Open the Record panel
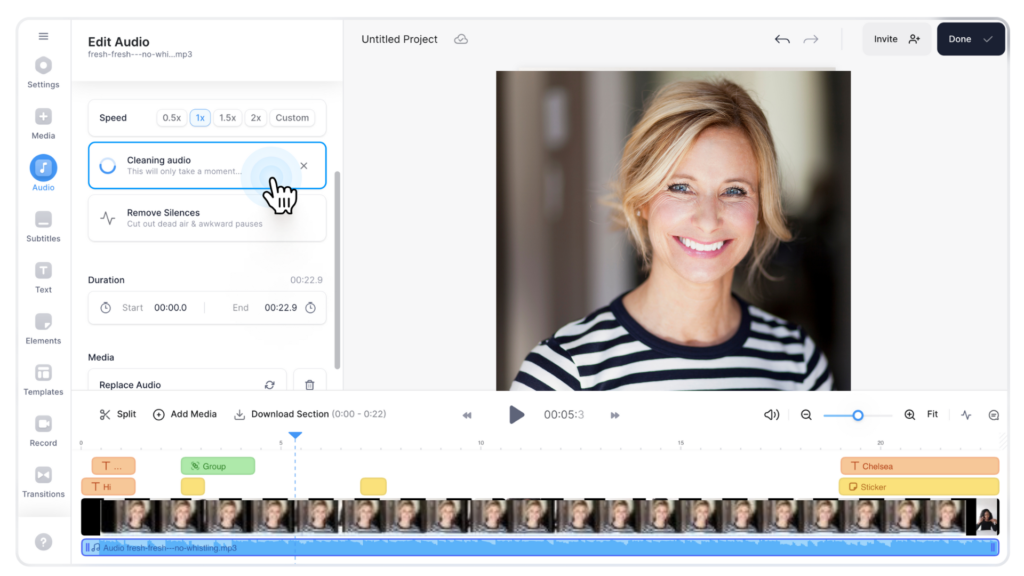 click(x=43, y=431)
